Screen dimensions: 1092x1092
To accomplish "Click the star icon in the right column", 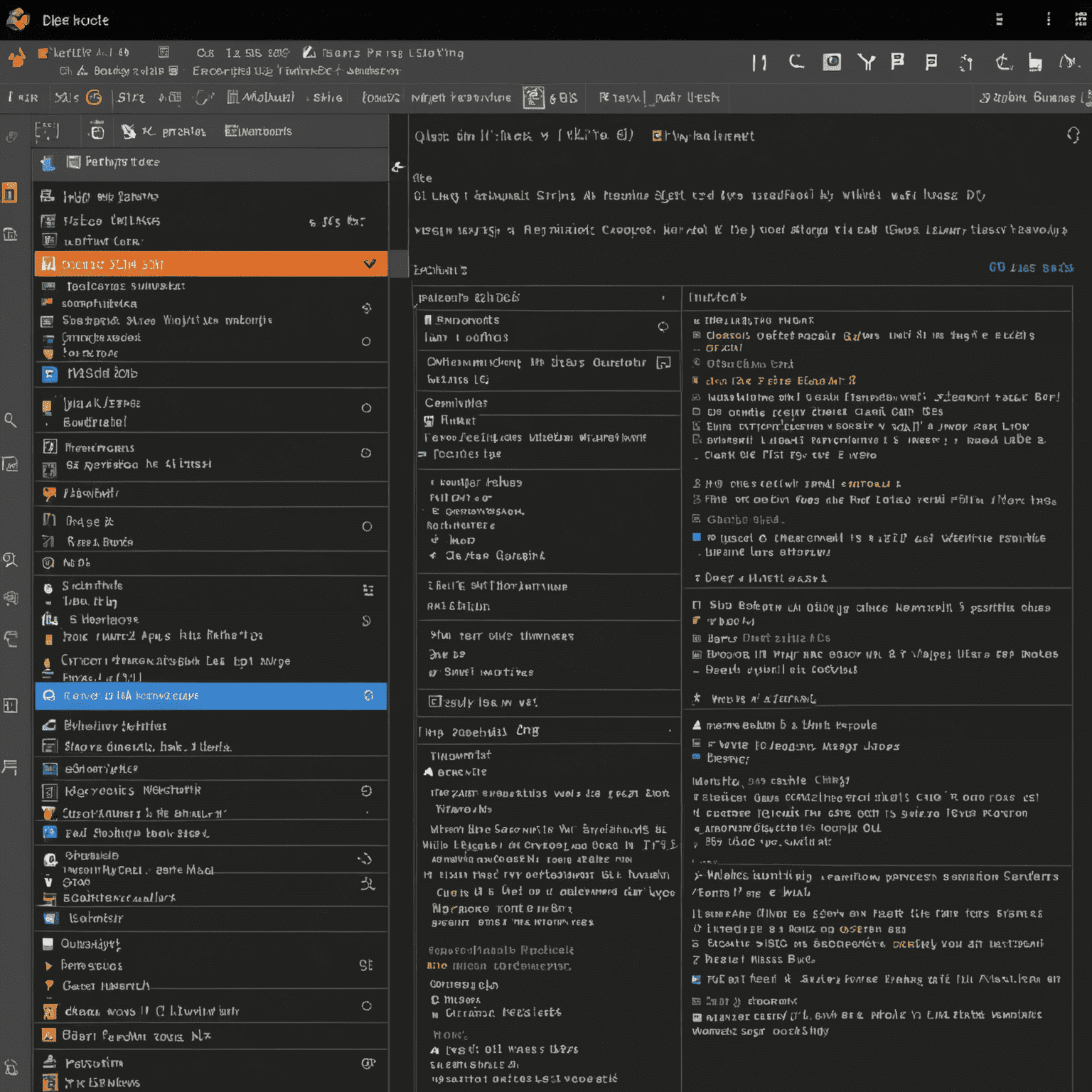I will coord(697,698).
